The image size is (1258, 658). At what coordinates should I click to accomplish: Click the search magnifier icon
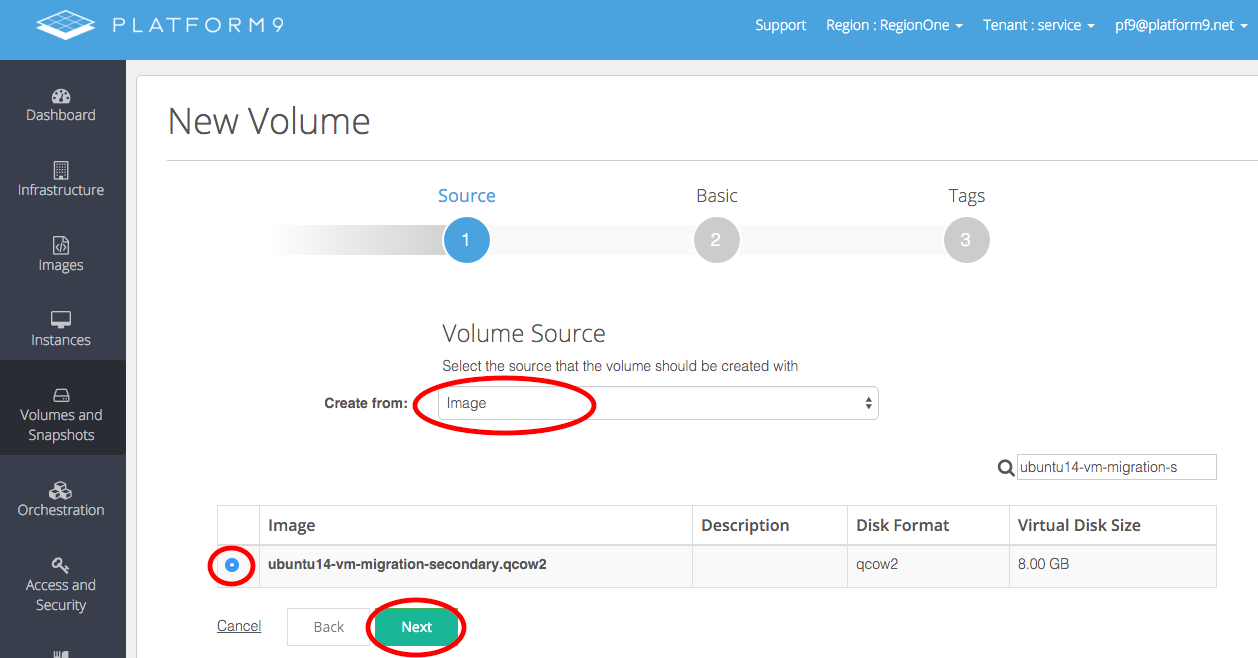(1006, 467)
